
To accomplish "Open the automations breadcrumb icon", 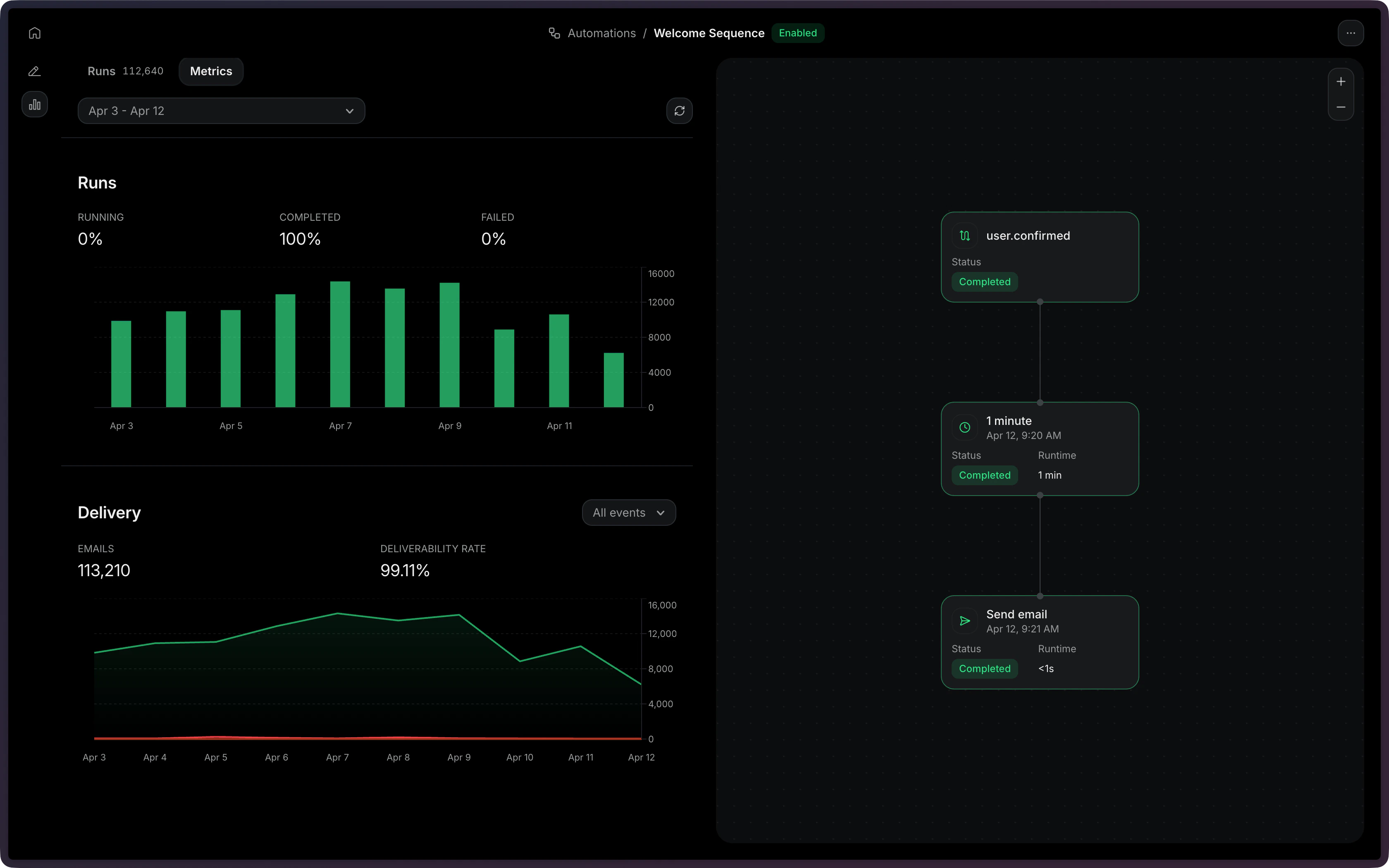I will pos(553,33).
